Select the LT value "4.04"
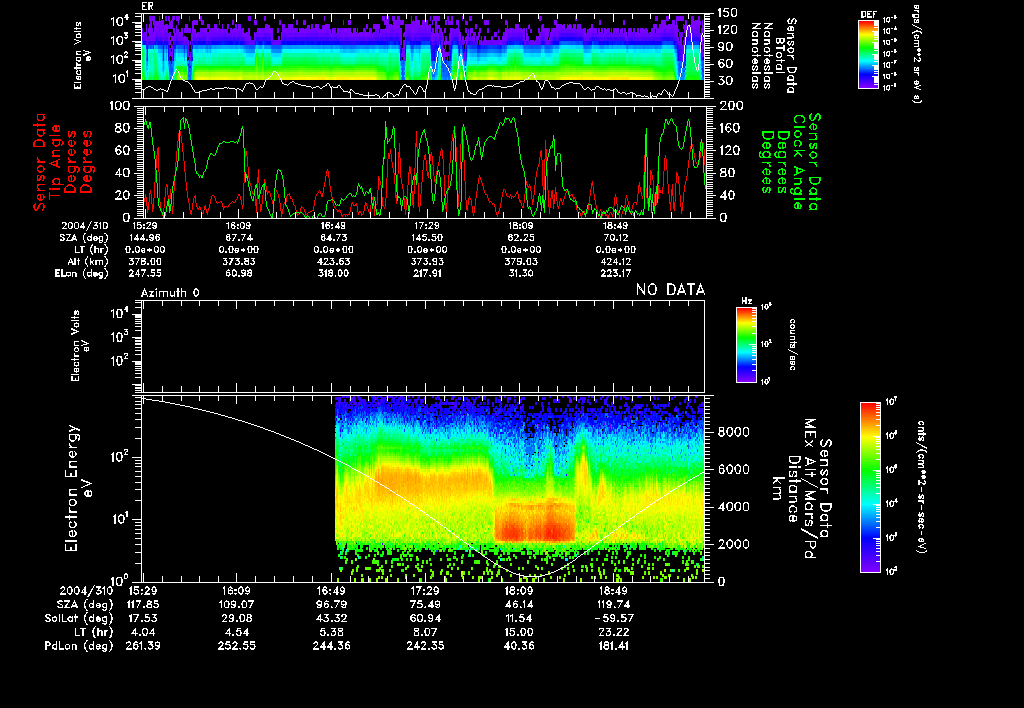 (x=143, y=632)
